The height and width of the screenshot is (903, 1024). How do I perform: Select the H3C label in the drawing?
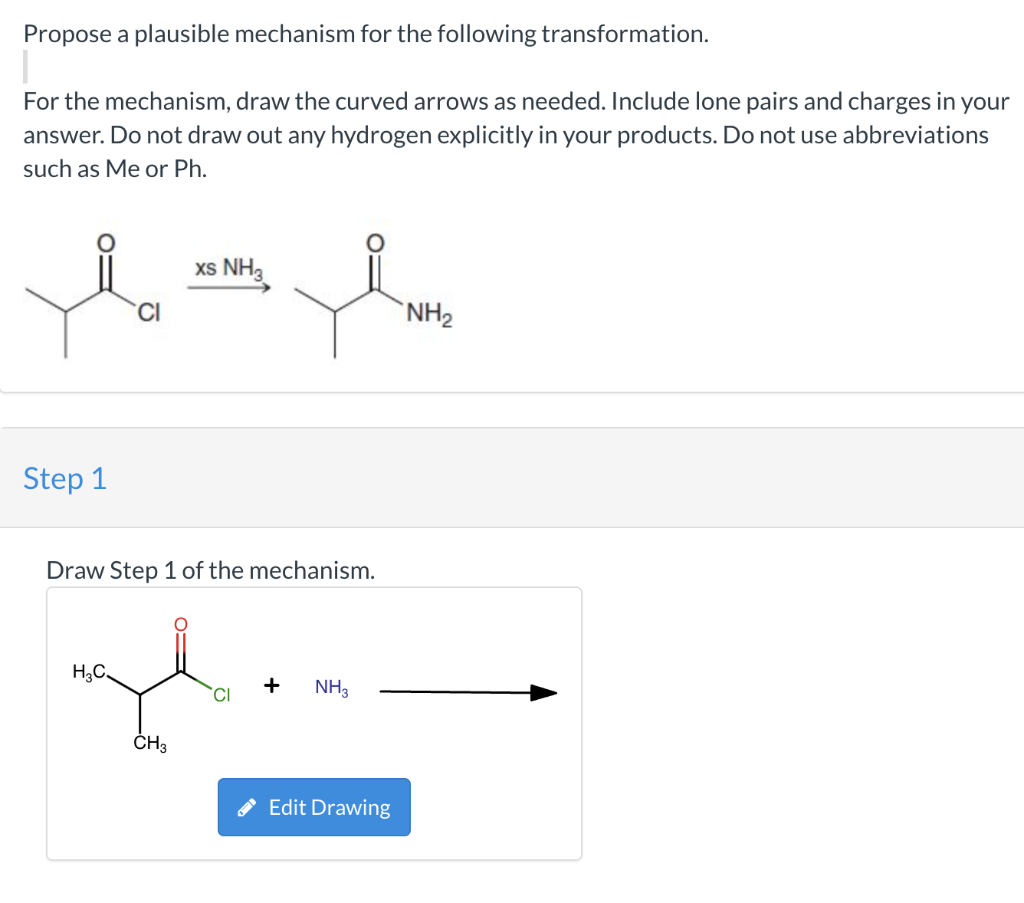click(88, 672)
